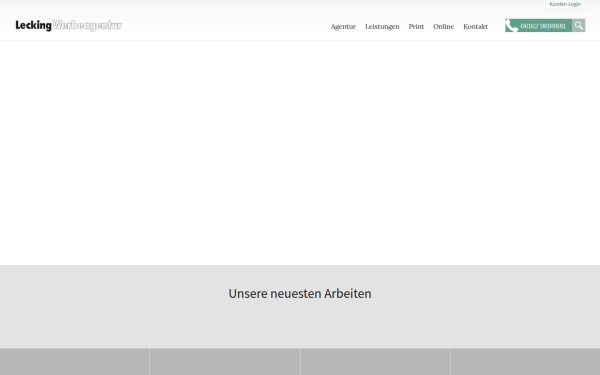
Task: Click the phone handset icon
Action: click(511, 26)
